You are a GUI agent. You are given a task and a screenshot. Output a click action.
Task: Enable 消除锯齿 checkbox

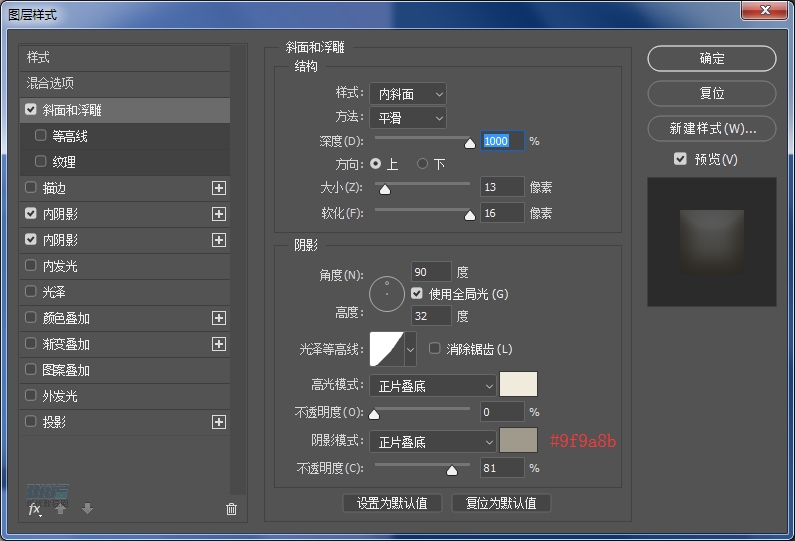(x=435, y=348)
